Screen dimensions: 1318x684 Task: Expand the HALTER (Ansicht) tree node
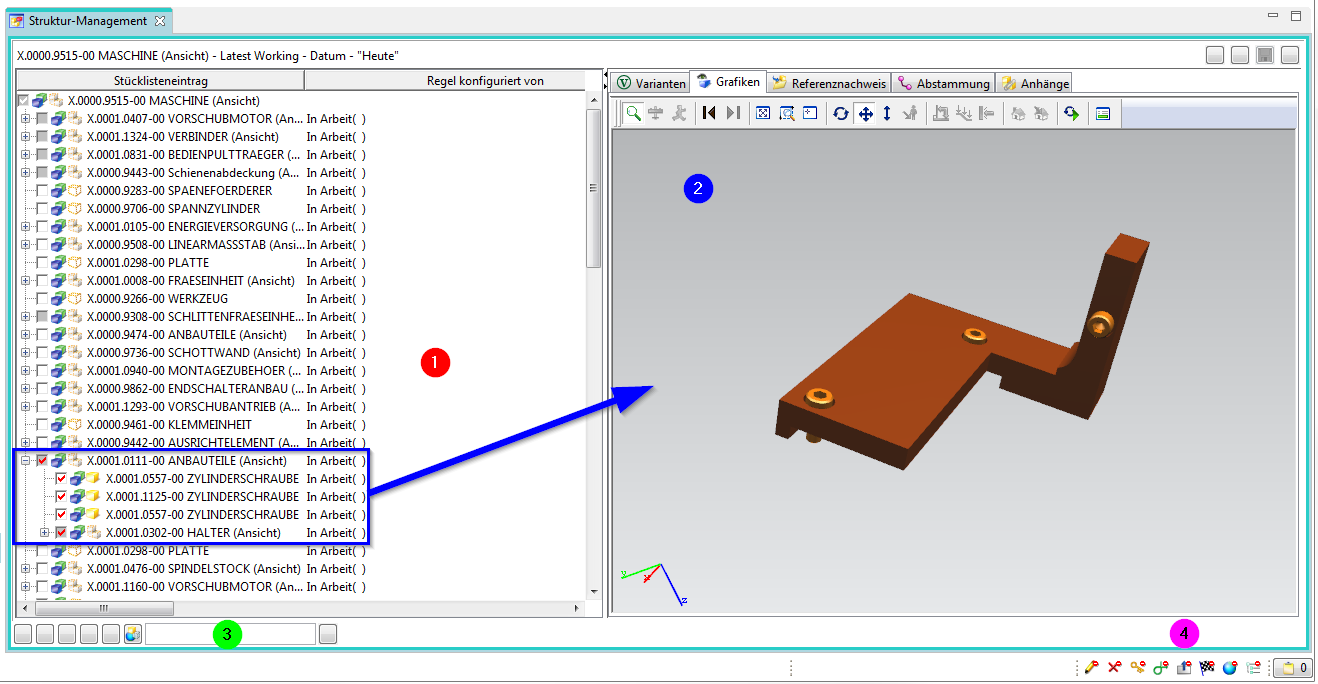(x=44, y=533)
